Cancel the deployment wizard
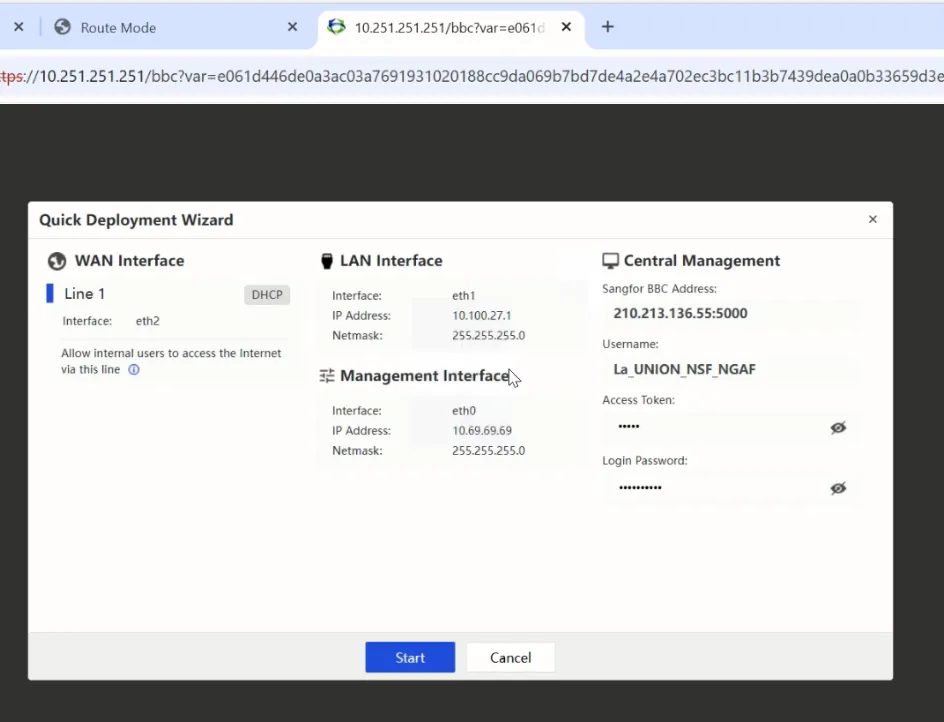Screen dimensions: 944x722 point(510,657)
